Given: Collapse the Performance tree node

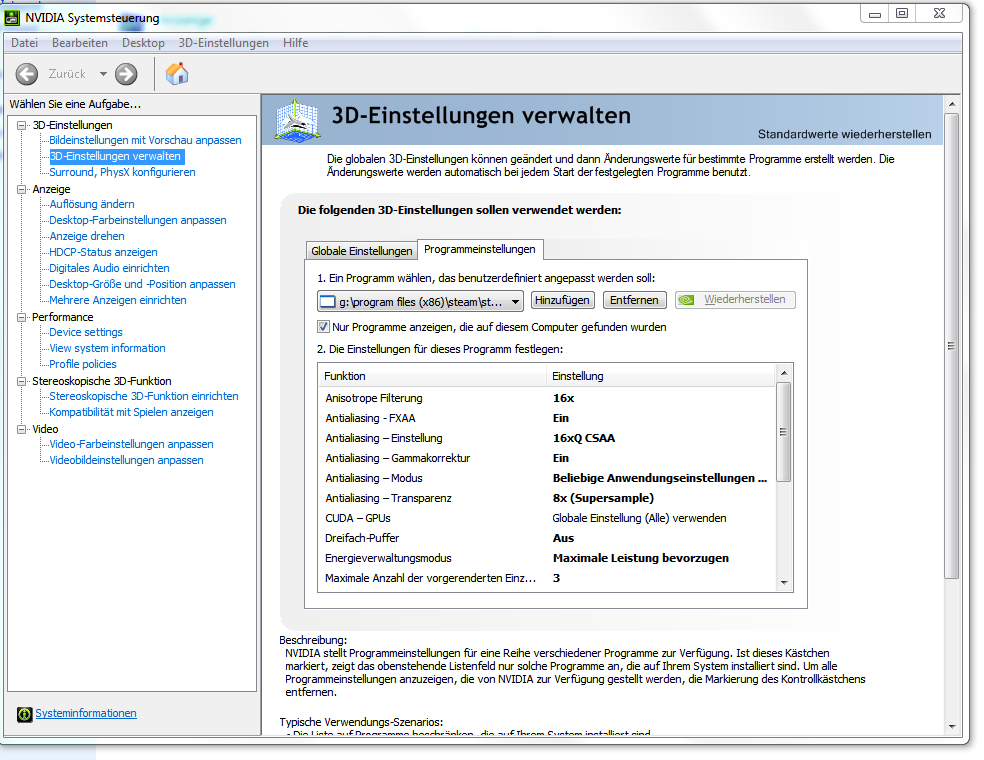Looking at the screenshot, I should click(x=22, y=317).
